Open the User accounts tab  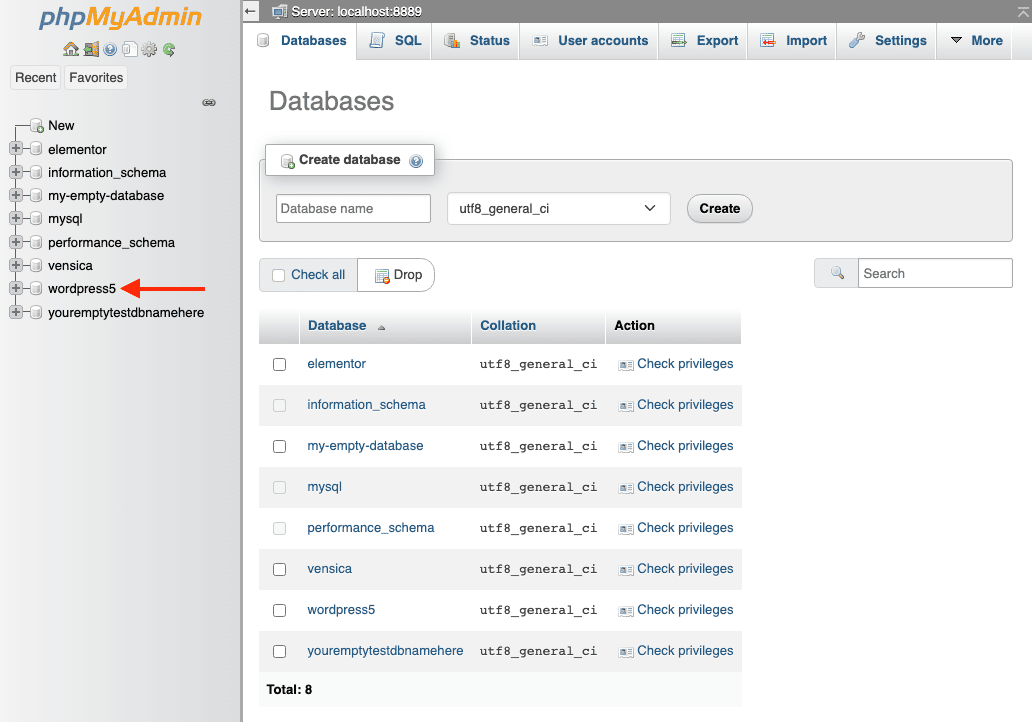click(x=590, y=41)
